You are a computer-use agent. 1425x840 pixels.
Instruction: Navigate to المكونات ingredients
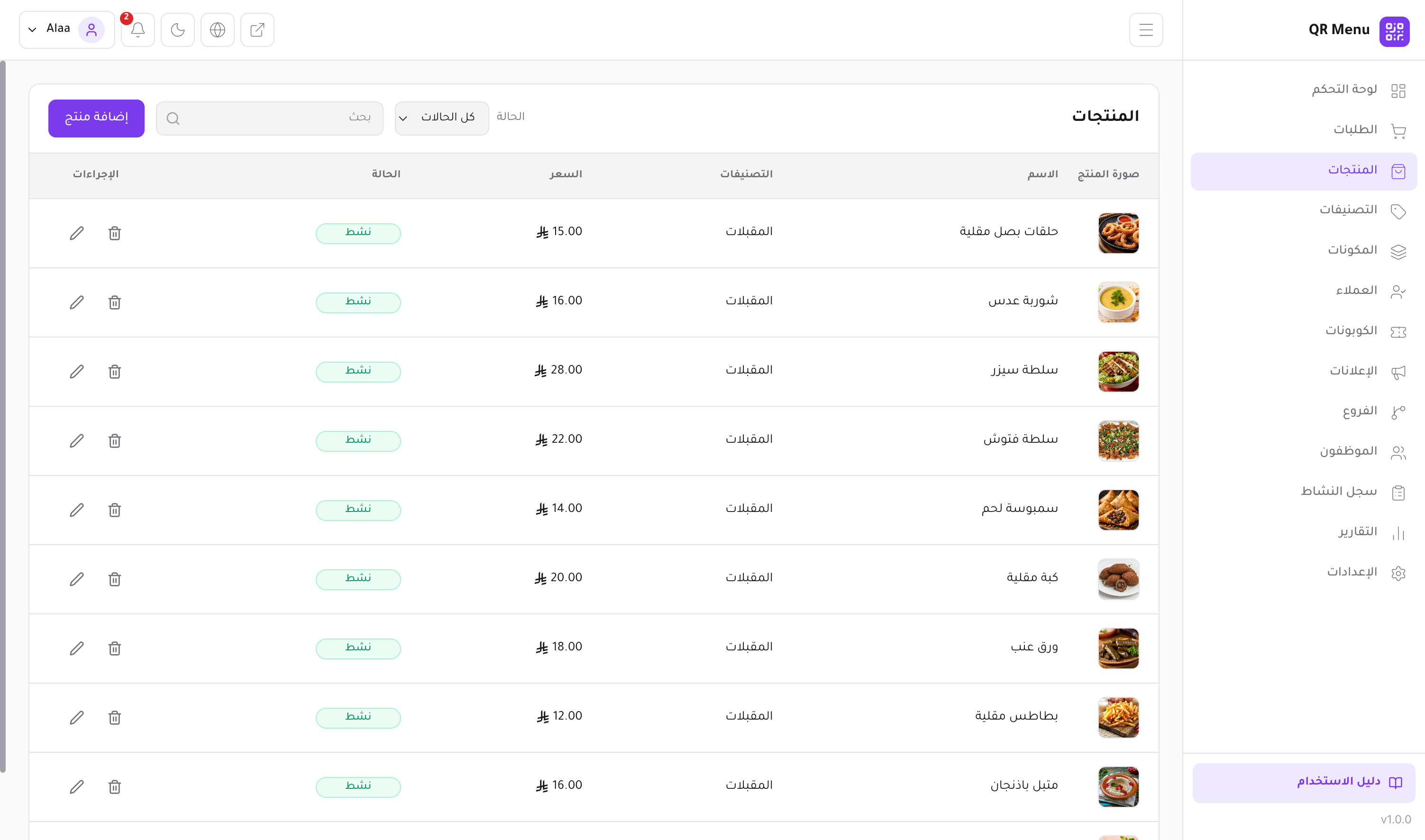[1304, 251]
